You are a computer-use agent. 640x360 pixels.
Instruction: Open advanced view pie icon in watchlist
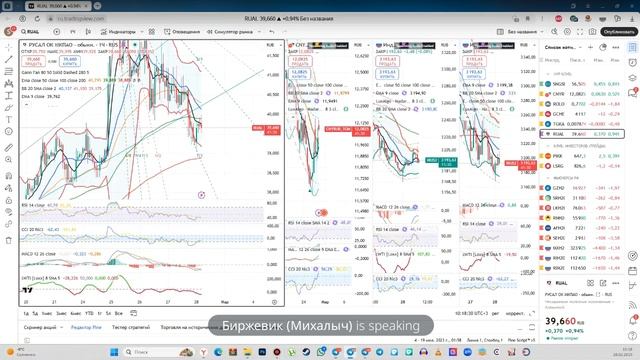603,47
